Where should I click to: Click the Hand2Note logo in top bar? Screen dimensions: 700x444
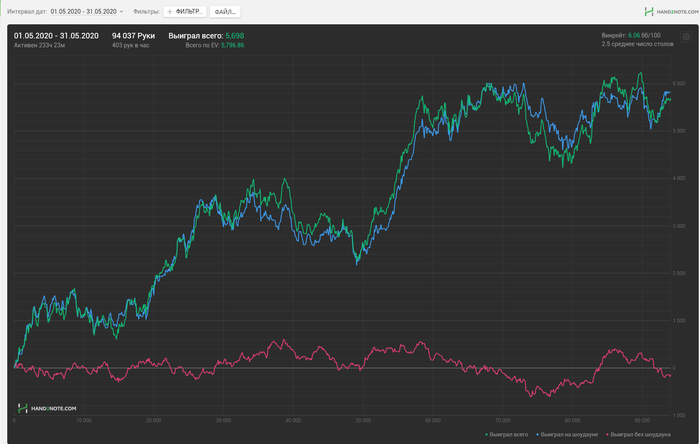[671, 12]
